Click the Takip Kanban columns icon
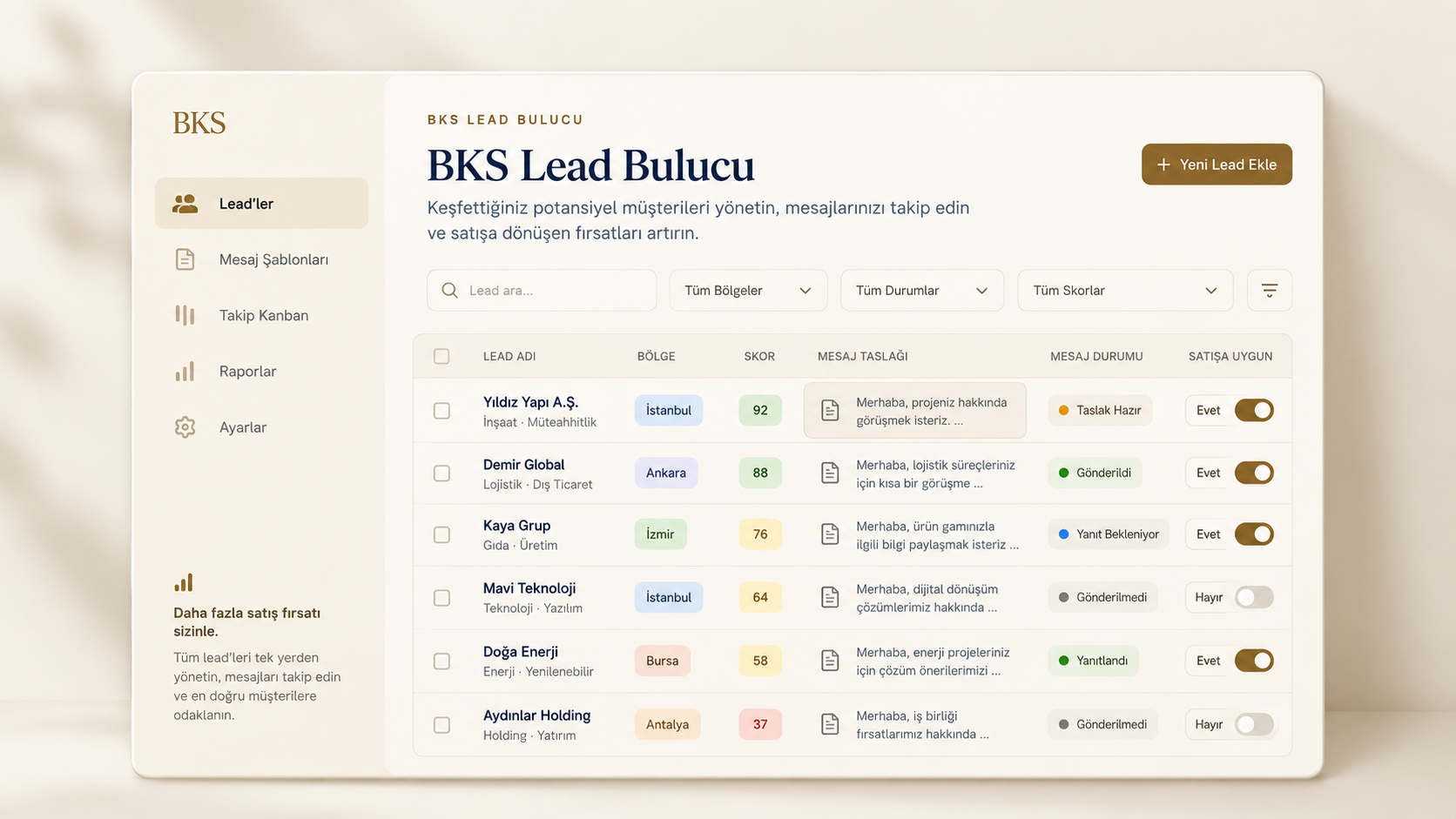Screen dimensions: 1456x819 (x=185, y=315)
